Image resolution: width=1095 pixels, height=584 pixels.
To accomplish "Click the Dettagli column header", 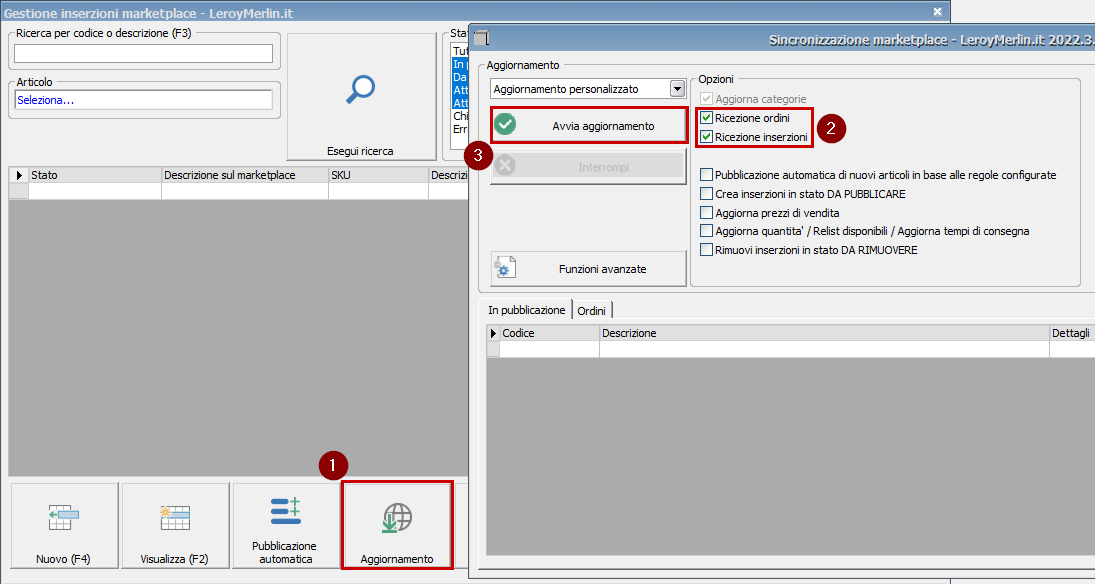I will click(x=1072, y=333).
